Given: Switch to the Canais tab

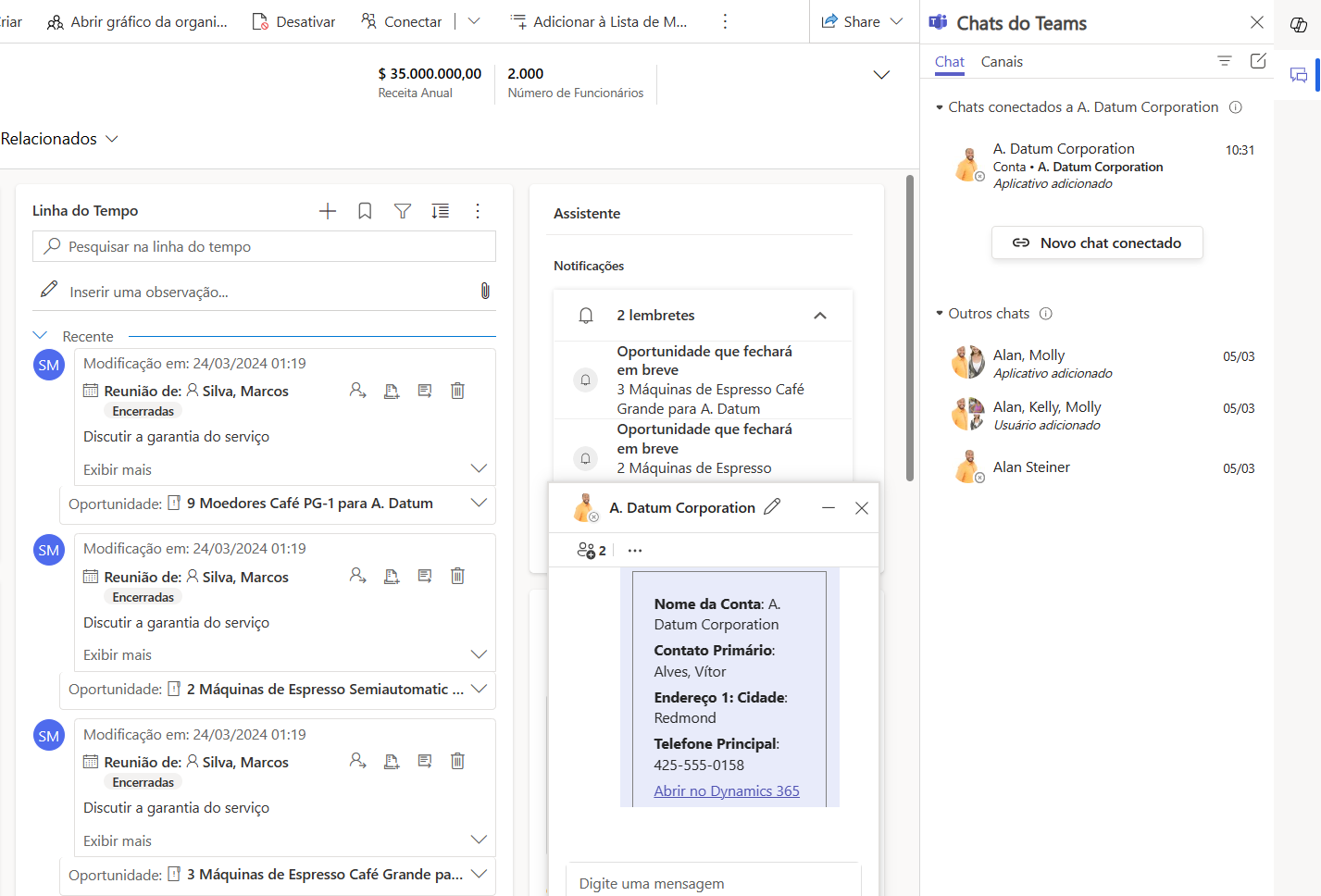Looking at the screenshot, I should [1002, 62].
